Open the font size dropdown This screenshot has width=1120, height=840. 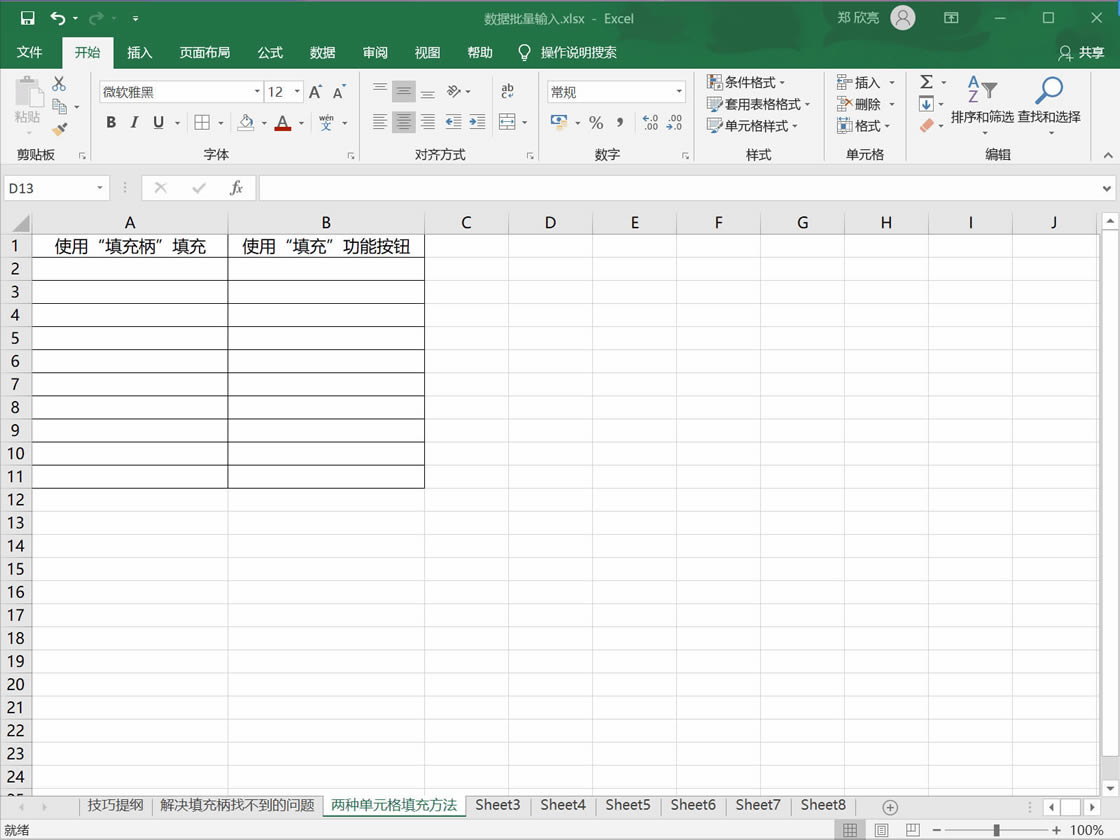click(x=297, y=91)
